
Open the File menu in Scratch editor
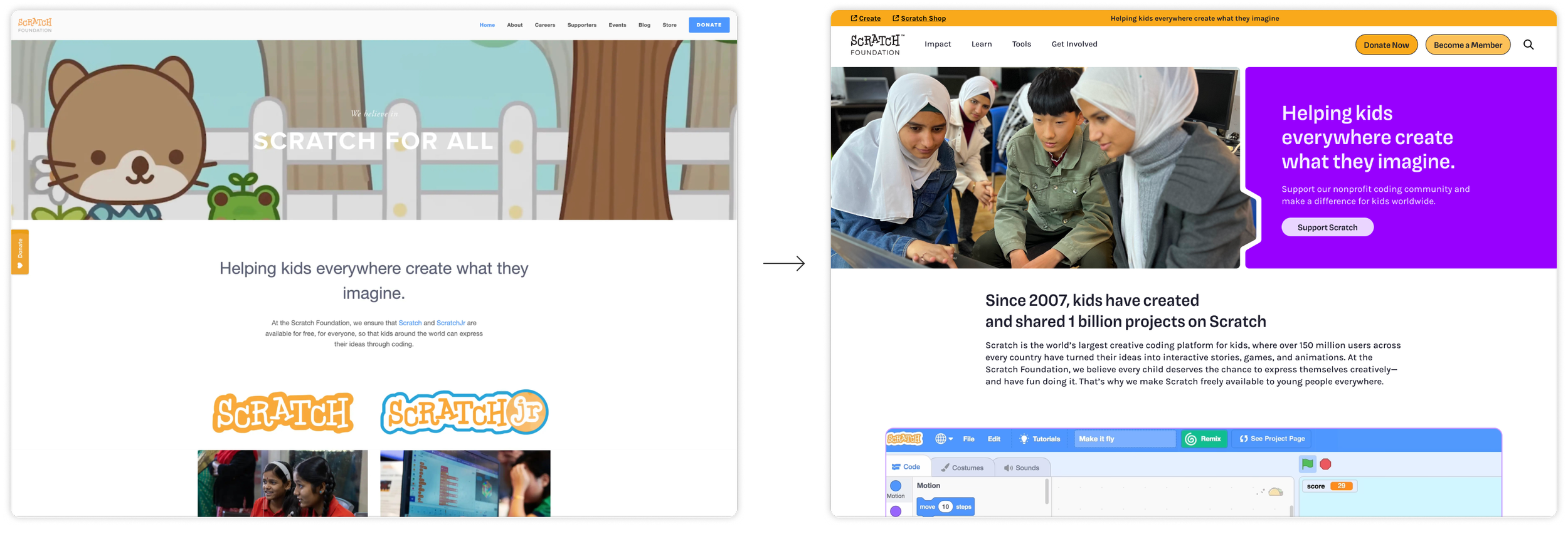click(x=968, y=439)
